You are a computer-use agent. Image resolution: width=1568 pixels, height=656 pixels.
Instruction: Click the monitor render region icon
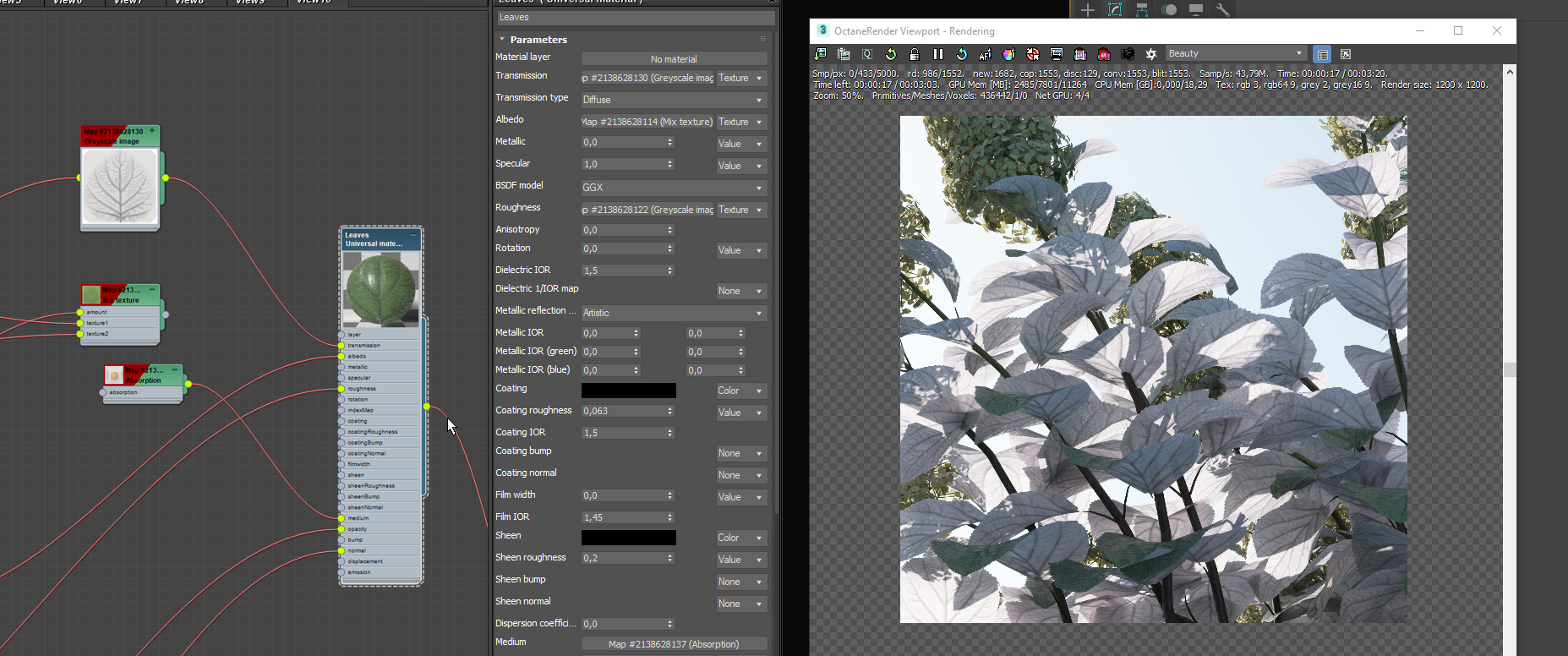click(x=1057, y=54)
